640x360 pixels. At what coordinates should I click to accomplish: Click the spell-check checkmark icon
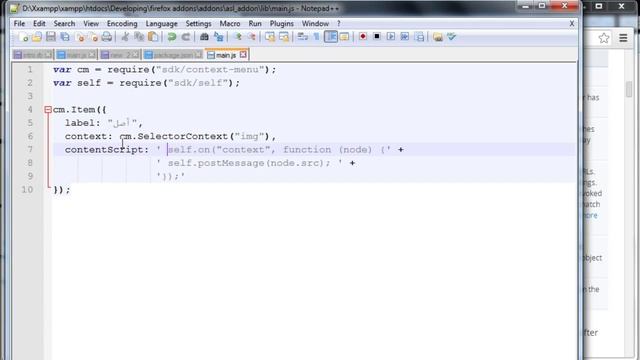click(x=451, y=37)
